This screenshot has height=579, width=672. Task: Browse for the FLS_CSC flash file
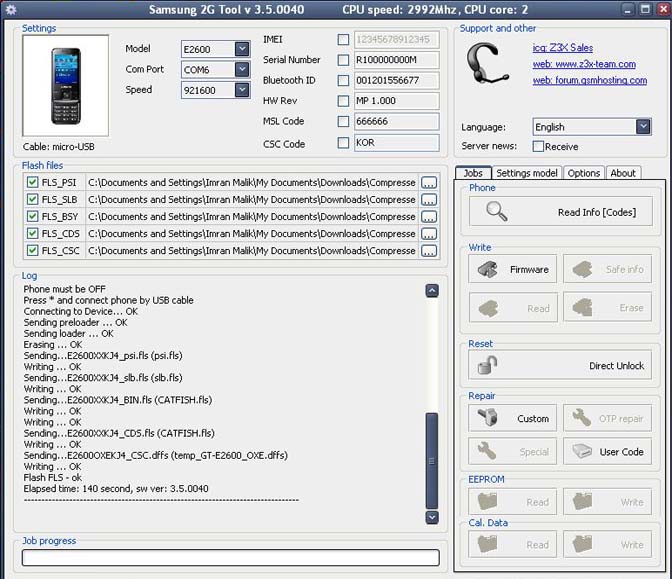coord(429,251)
